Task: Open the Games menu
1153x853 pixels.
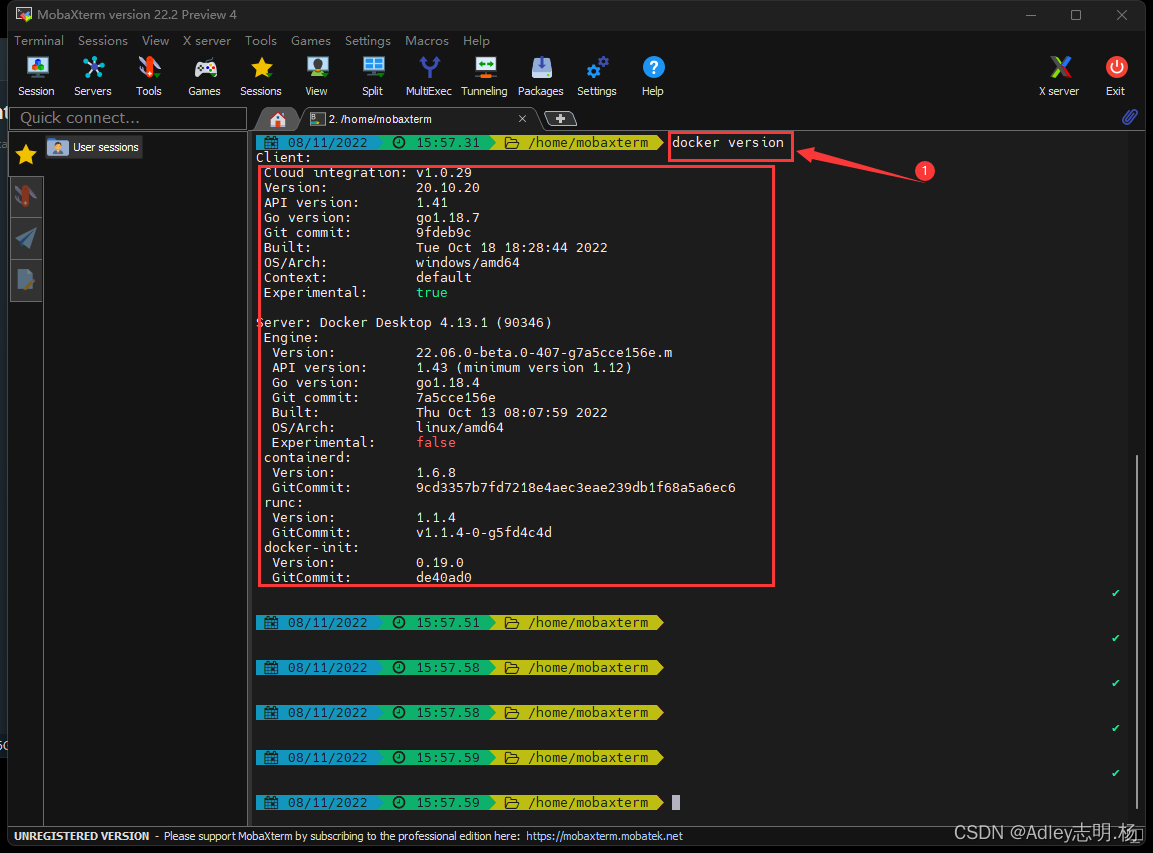Action: point(311,40)
